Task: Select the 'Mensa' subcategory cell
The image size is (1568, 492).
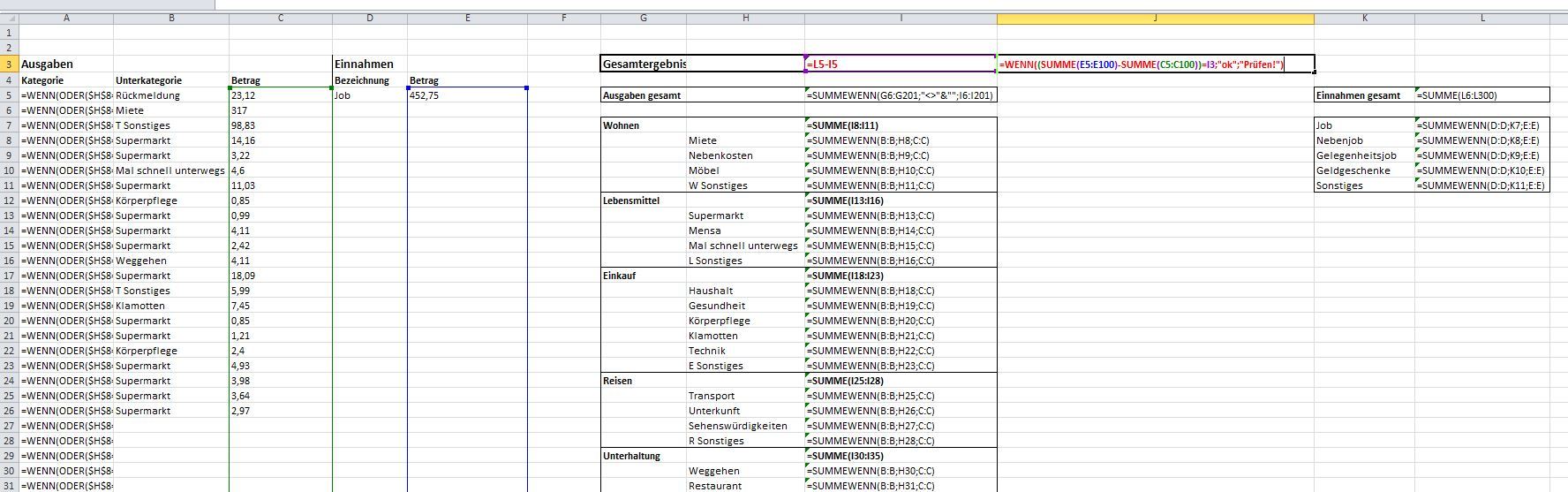Action: (745, 231)
